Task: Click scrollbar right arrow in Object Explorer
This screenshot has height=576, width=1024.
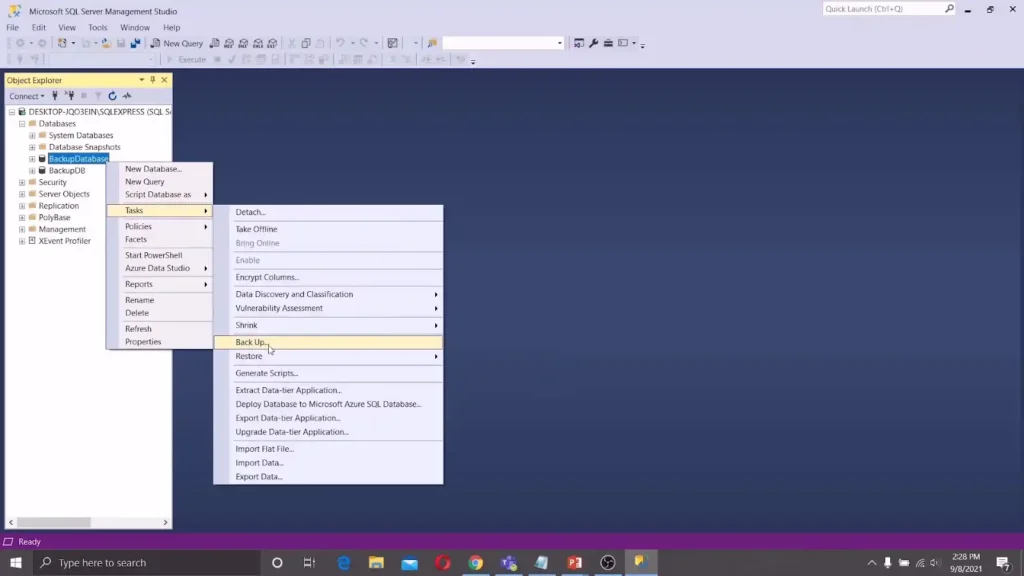Action: 165,522
